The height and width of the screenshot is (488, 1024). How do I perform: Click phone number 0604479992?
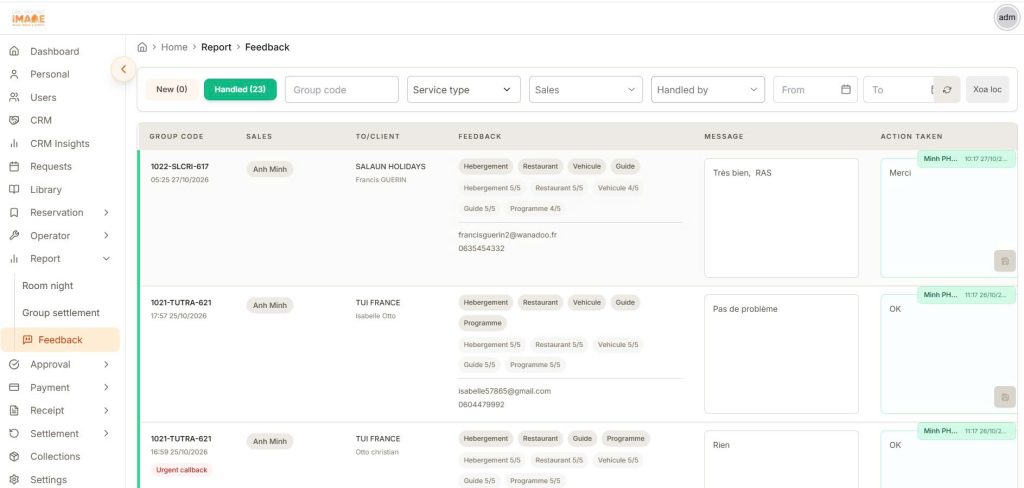coord(481,405)
